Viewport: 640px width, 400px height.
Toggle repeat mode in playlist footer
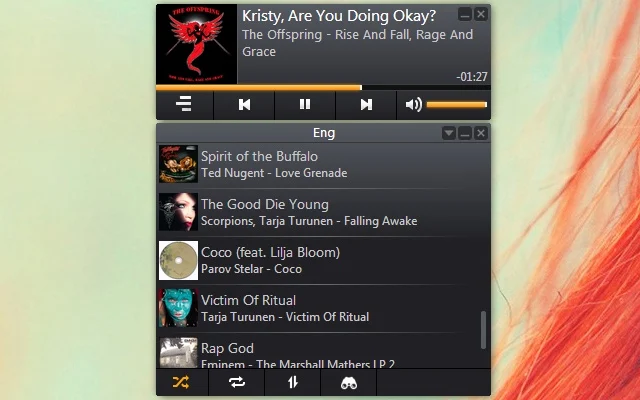237,382
